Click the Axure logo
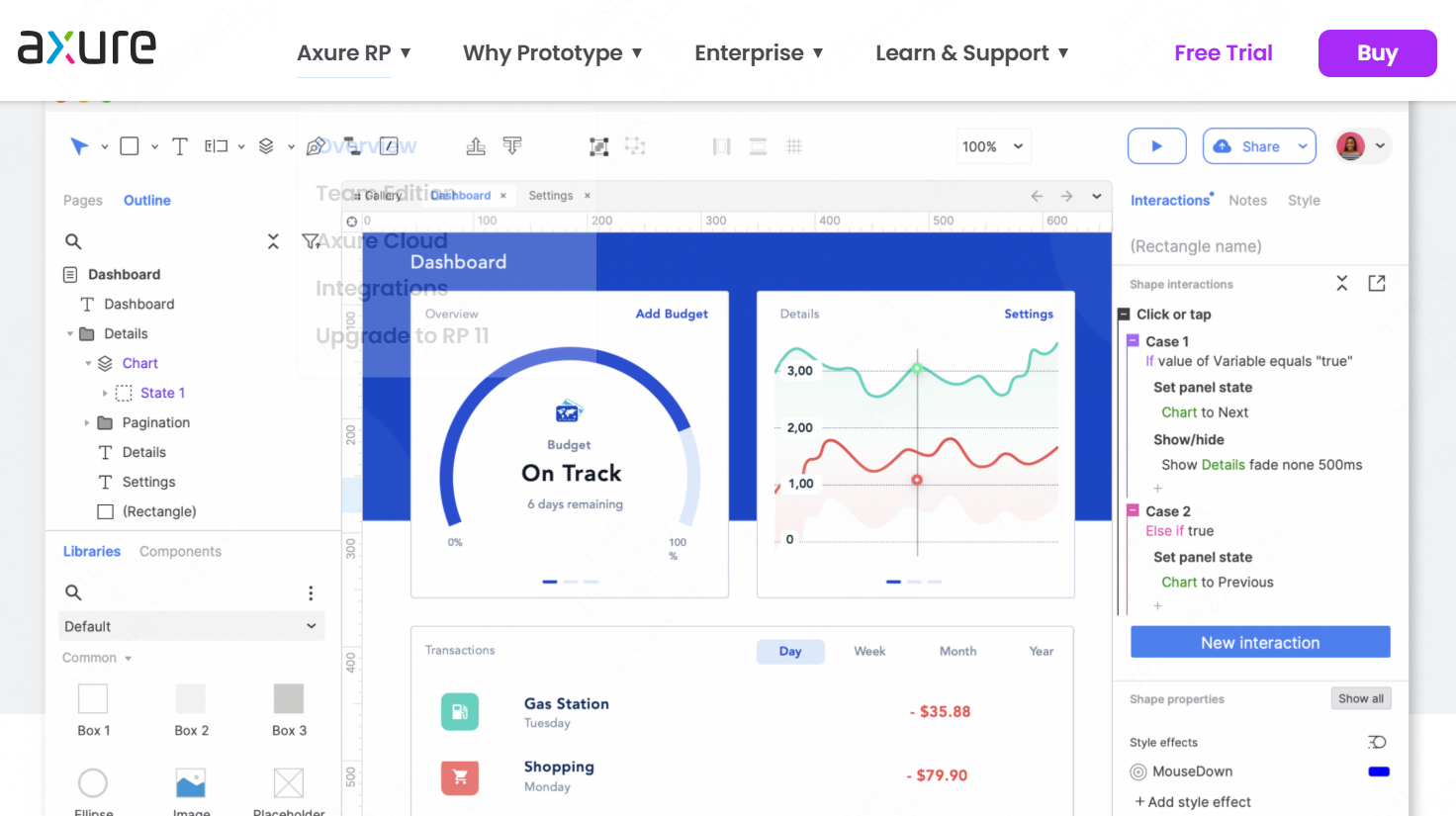 [x=87, y=47]
